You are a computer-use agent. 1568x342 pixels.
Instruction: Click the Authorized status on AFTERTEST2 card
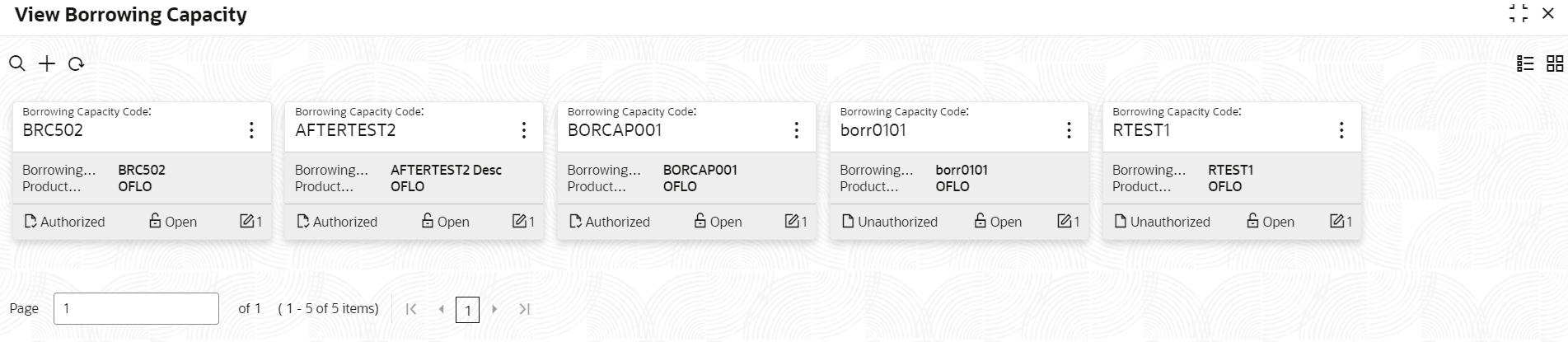pos(337,221)
